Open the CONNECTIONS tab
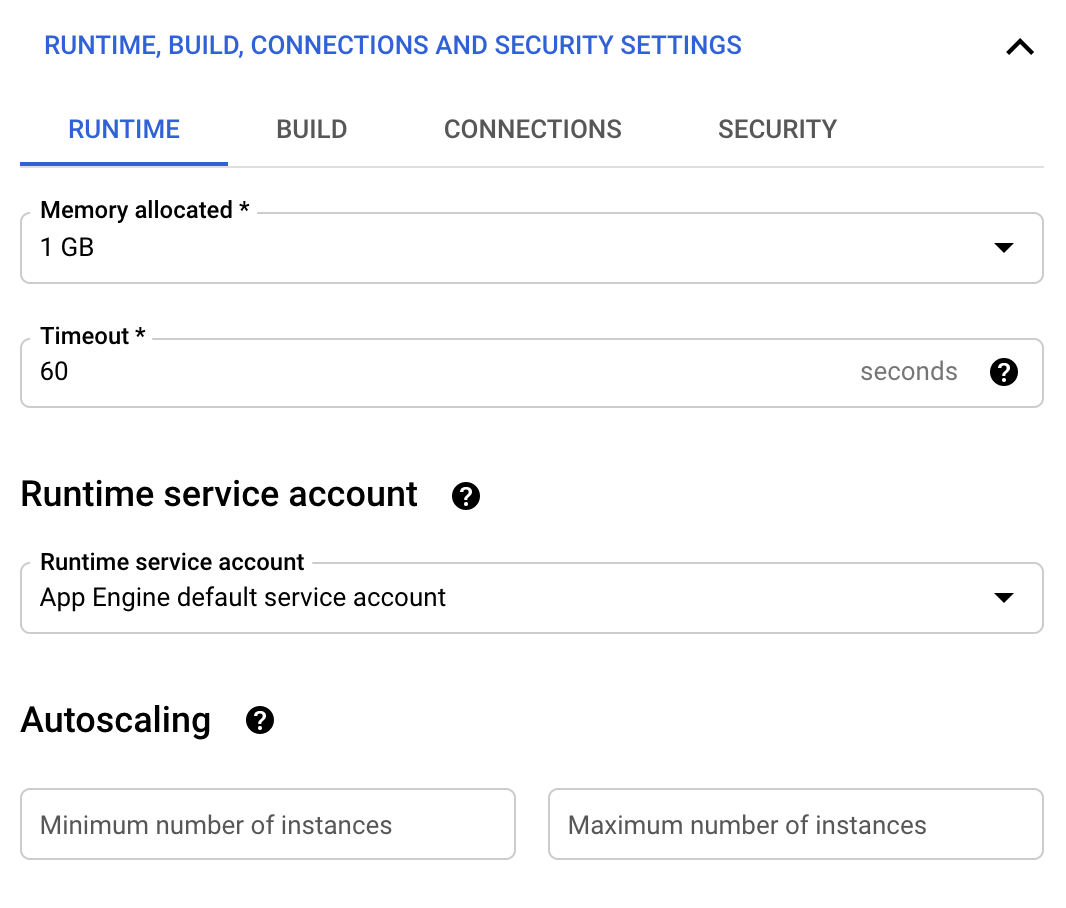Screen dimensions: 1066x908 [532, 129]
